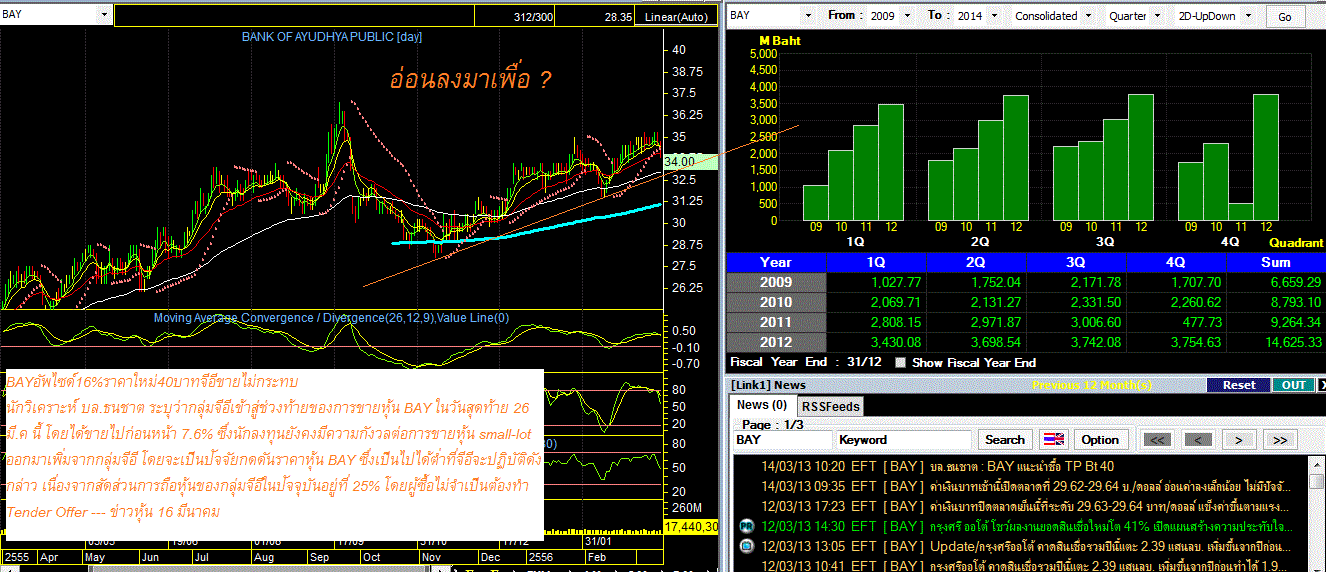The image size is (1326, 572).
Task: Click the 2012 4Q value 3,754.63
Action: point(1197,342)
